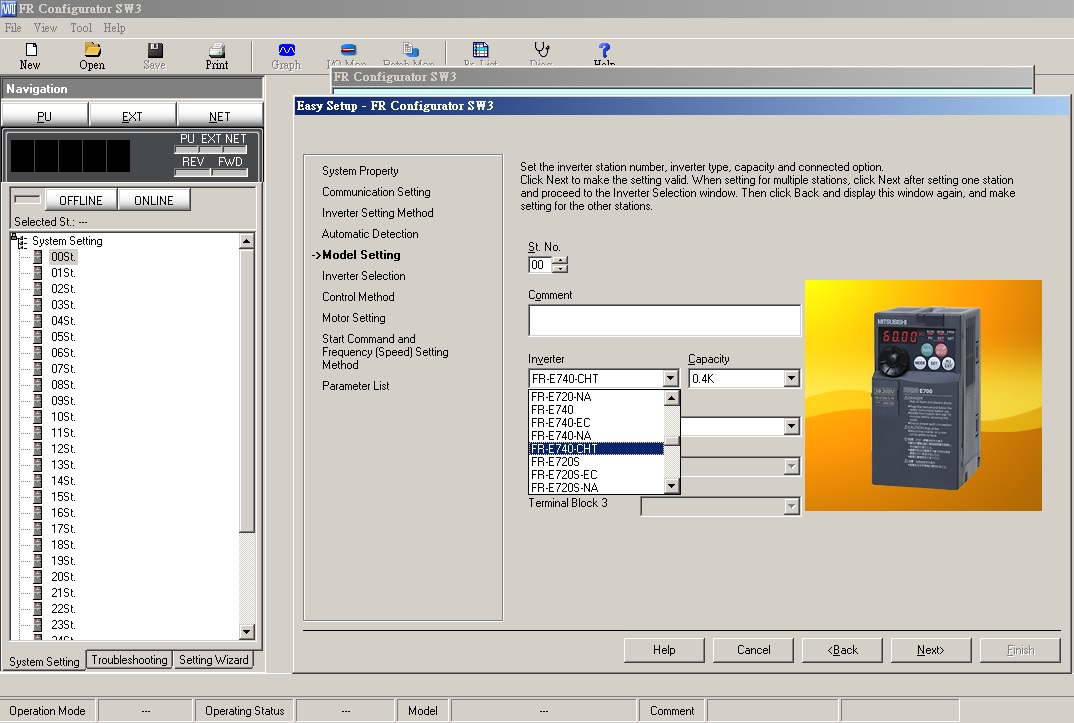Click the Diagnosis stethoscope icon
Viewport: 1074px width, 723px height.
[541, 50]
